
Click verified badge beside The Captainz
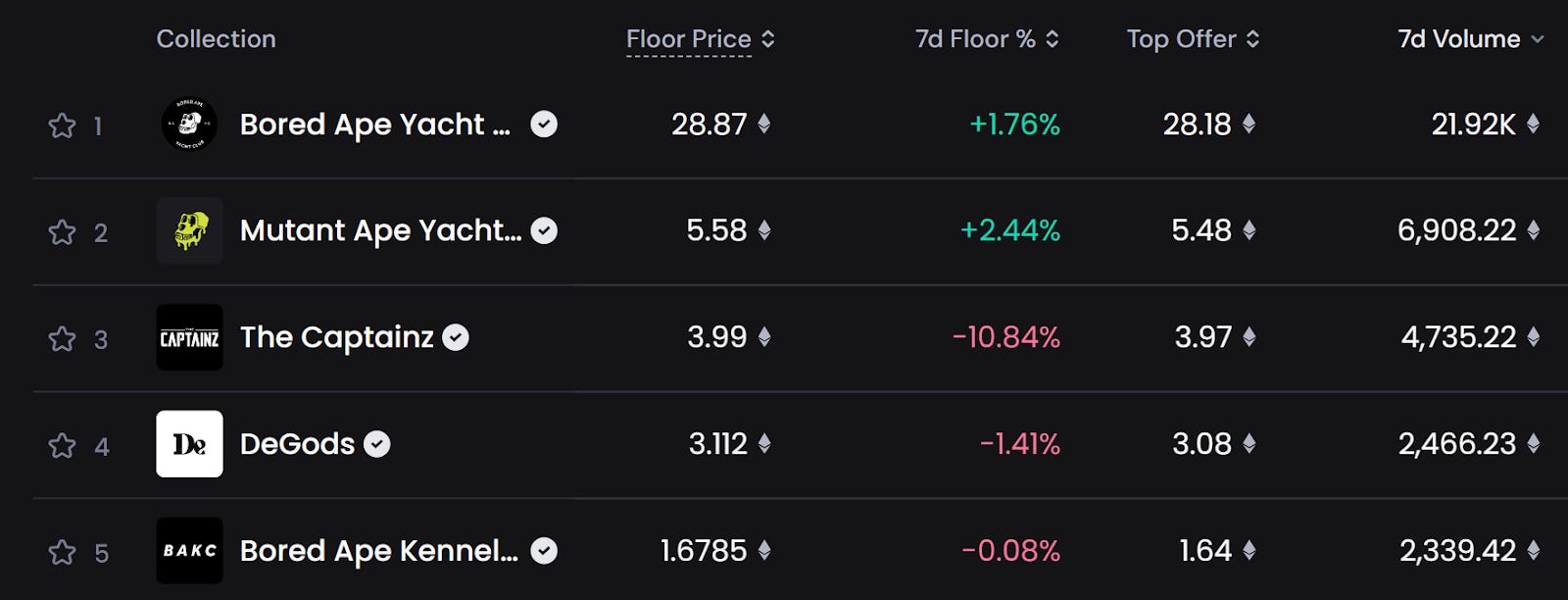(x=456, y=337)
